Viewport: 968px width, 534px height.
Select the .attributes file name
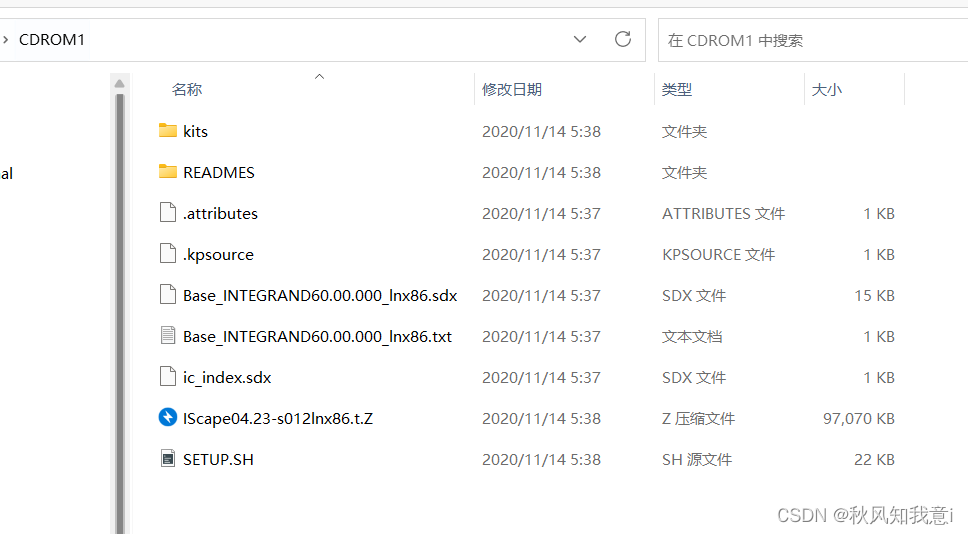pos(220,214)
